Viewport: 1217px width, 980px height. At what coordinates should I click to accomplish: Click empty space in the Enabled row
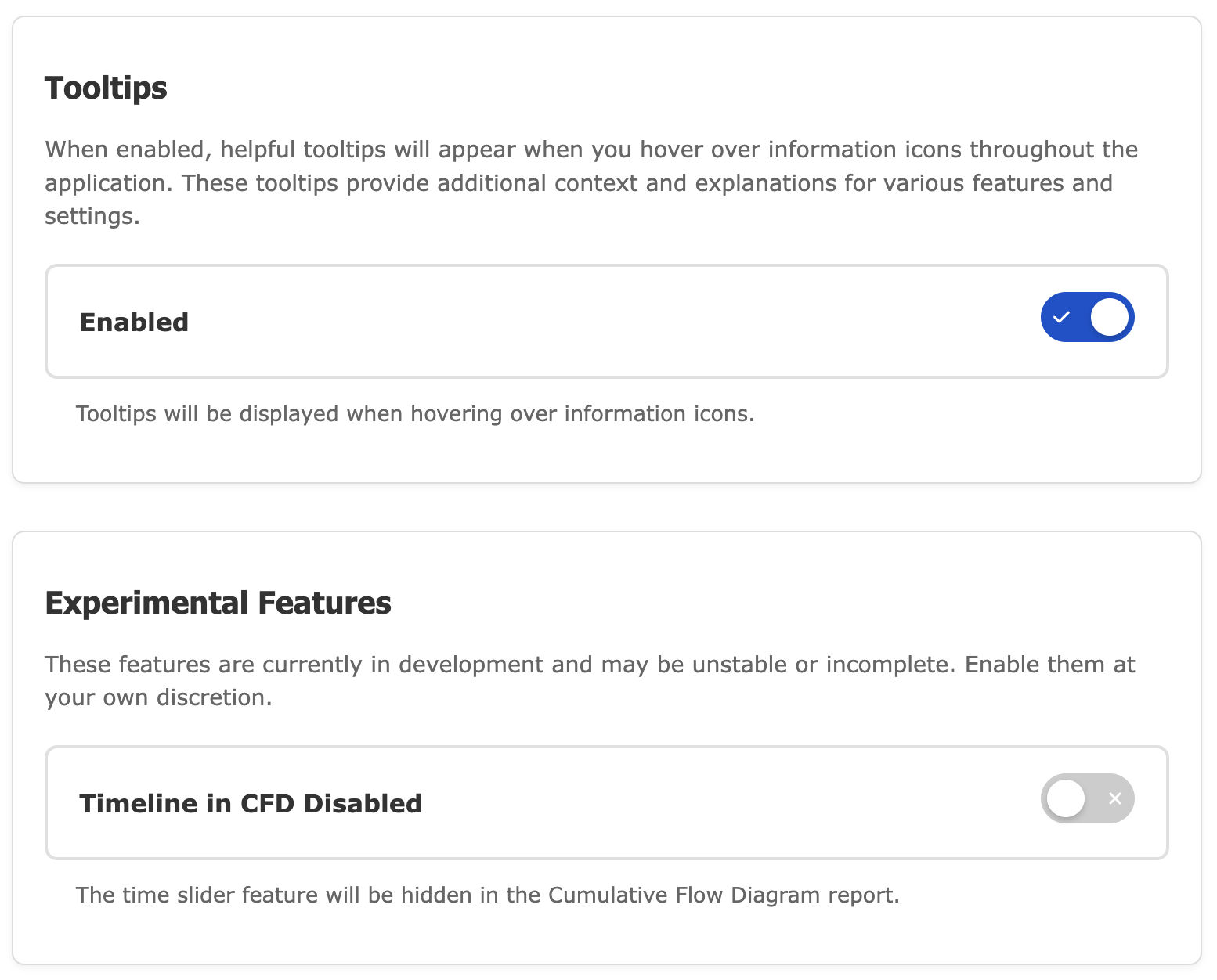point(611,322)
